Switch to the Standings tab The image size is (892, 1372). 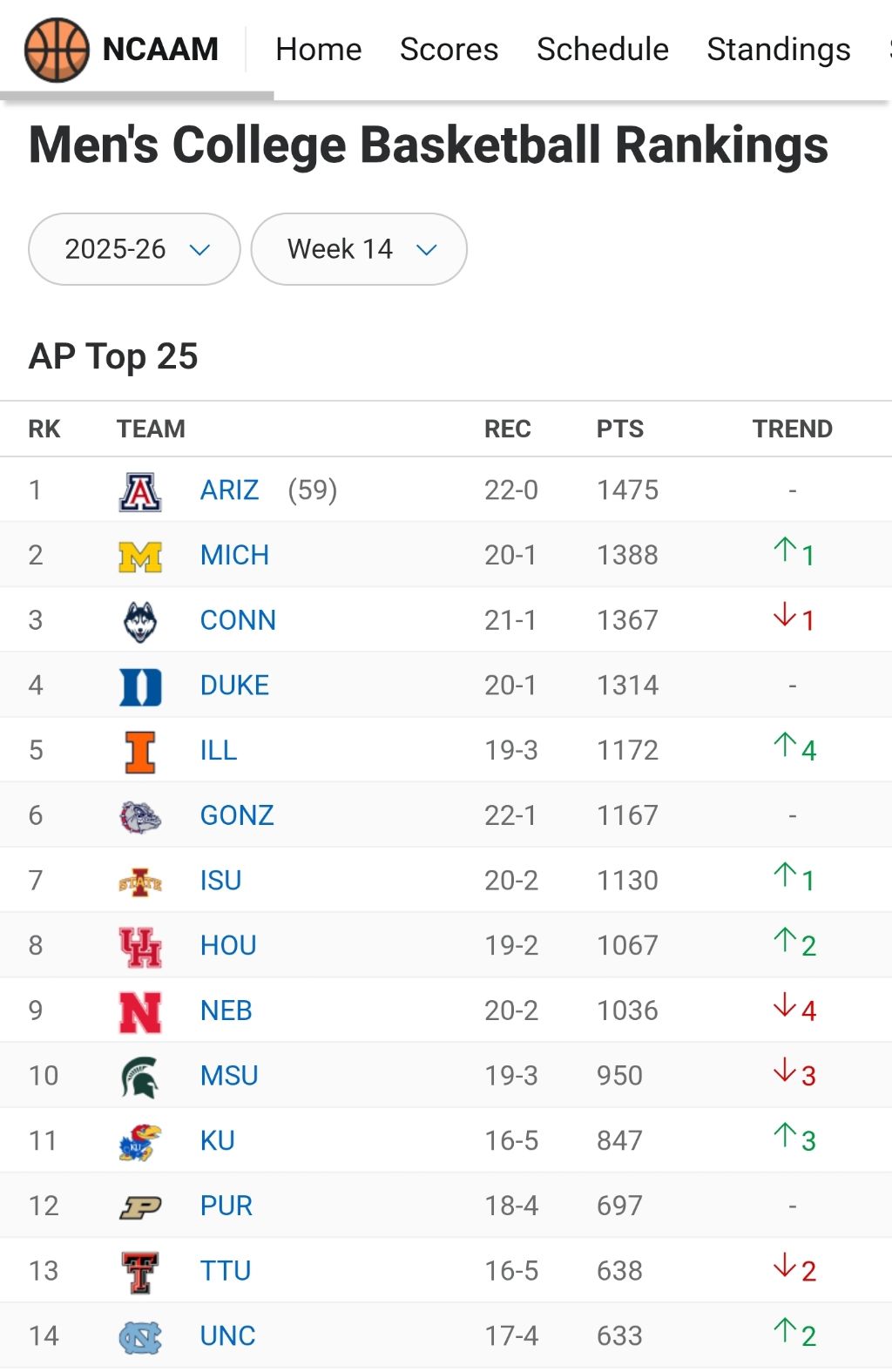pyautogui.click(x=778, y=50)
